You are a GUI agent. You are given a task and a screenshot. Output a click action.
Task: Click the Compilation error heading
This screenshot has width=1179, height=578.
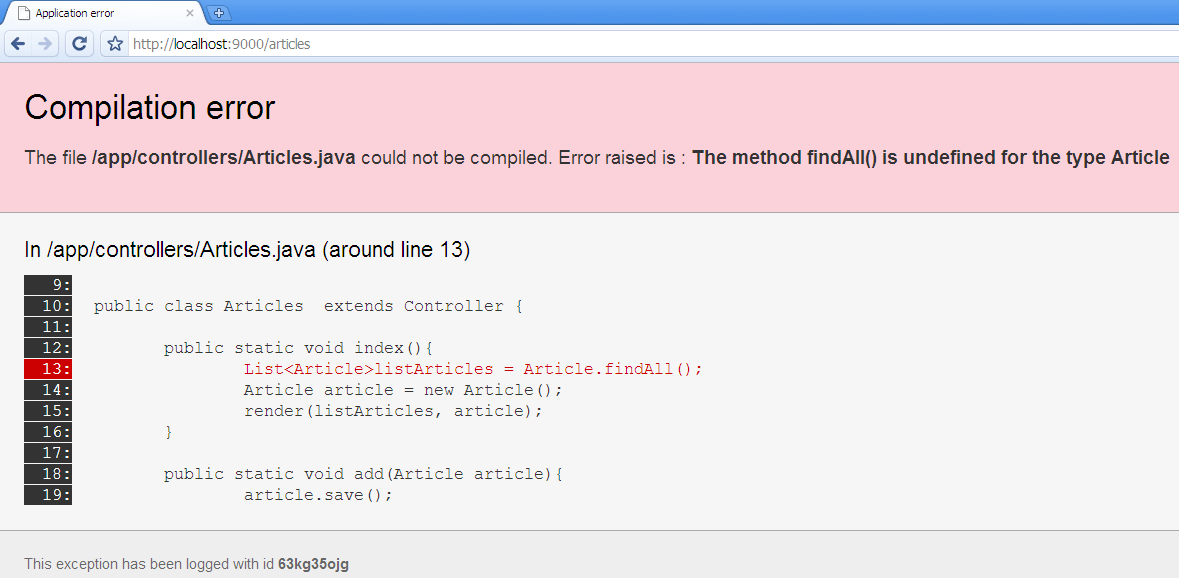150,108
